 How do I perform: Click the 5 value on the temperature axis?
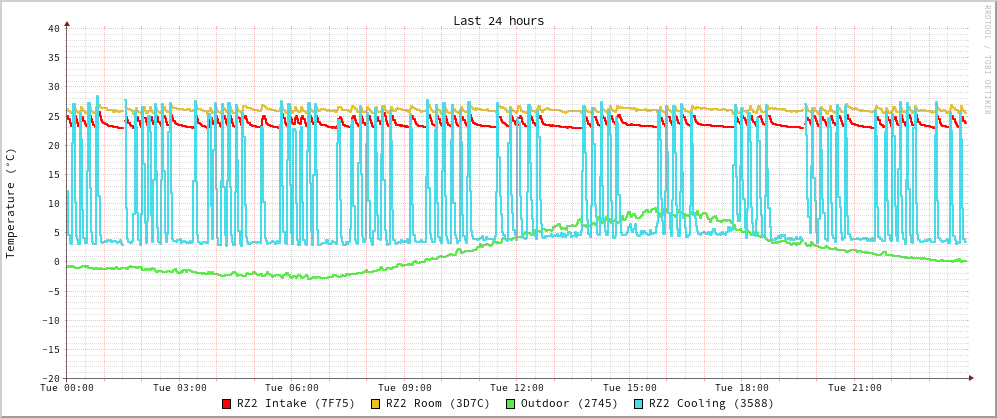point(57,233)
